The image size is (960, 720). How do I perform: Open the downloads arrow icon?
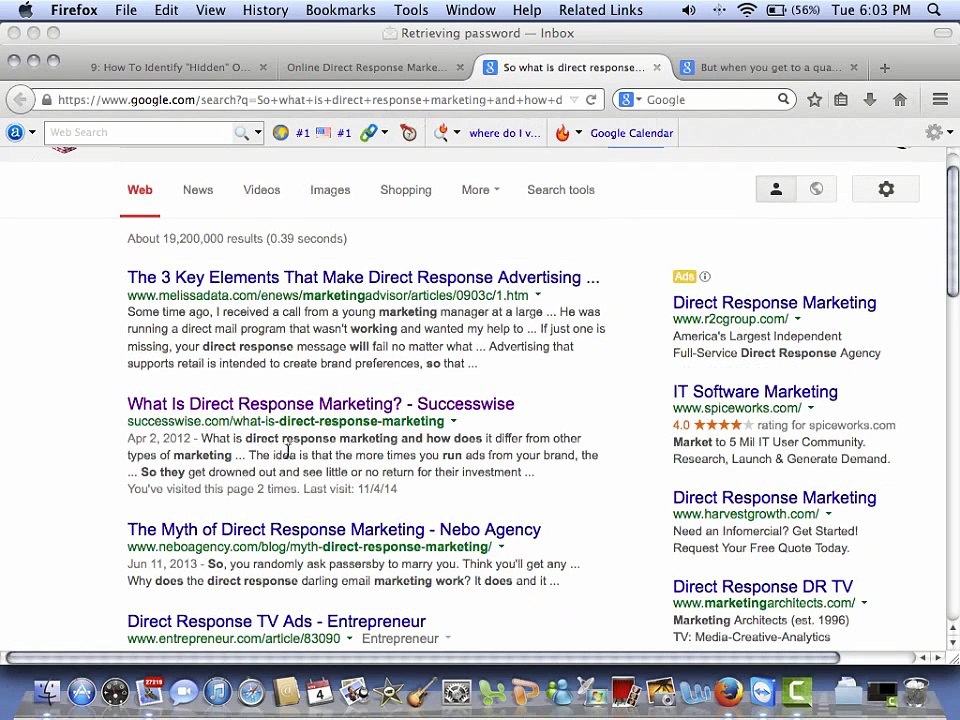pyautogui.click(x=870, y=99)
